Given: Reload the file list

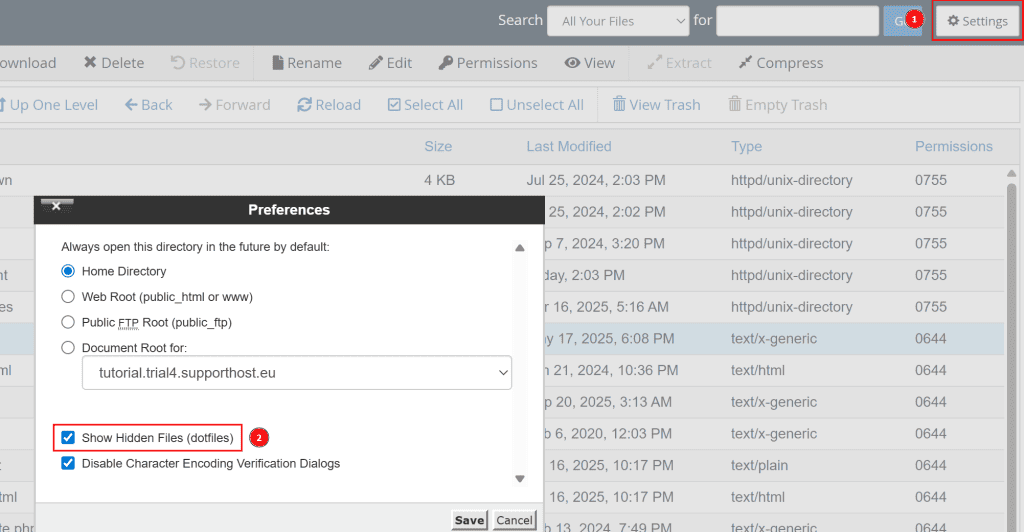Looking at the screenshot, I should 305,105.
